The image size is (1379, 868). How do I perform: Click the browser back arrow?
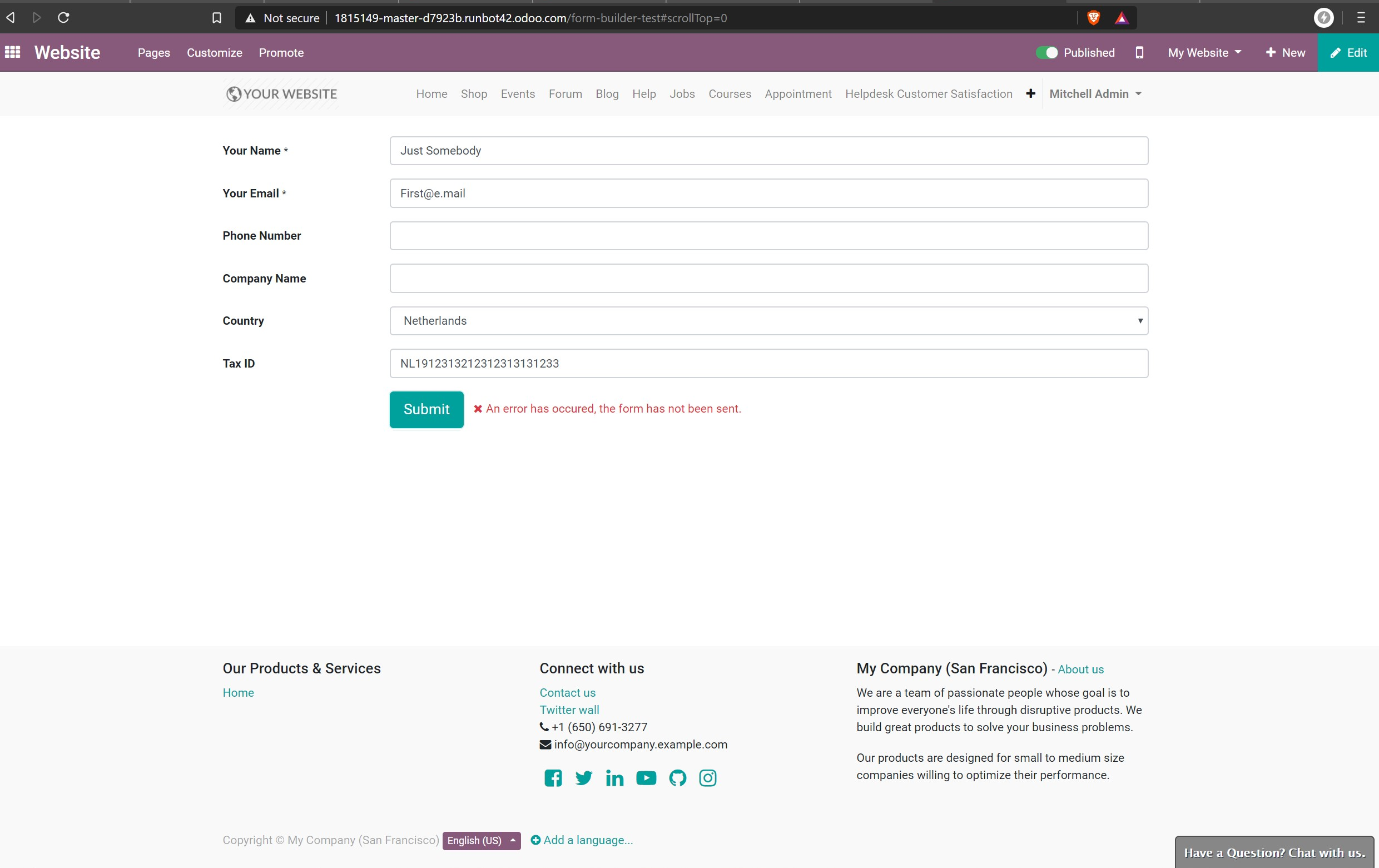(11, 18)
